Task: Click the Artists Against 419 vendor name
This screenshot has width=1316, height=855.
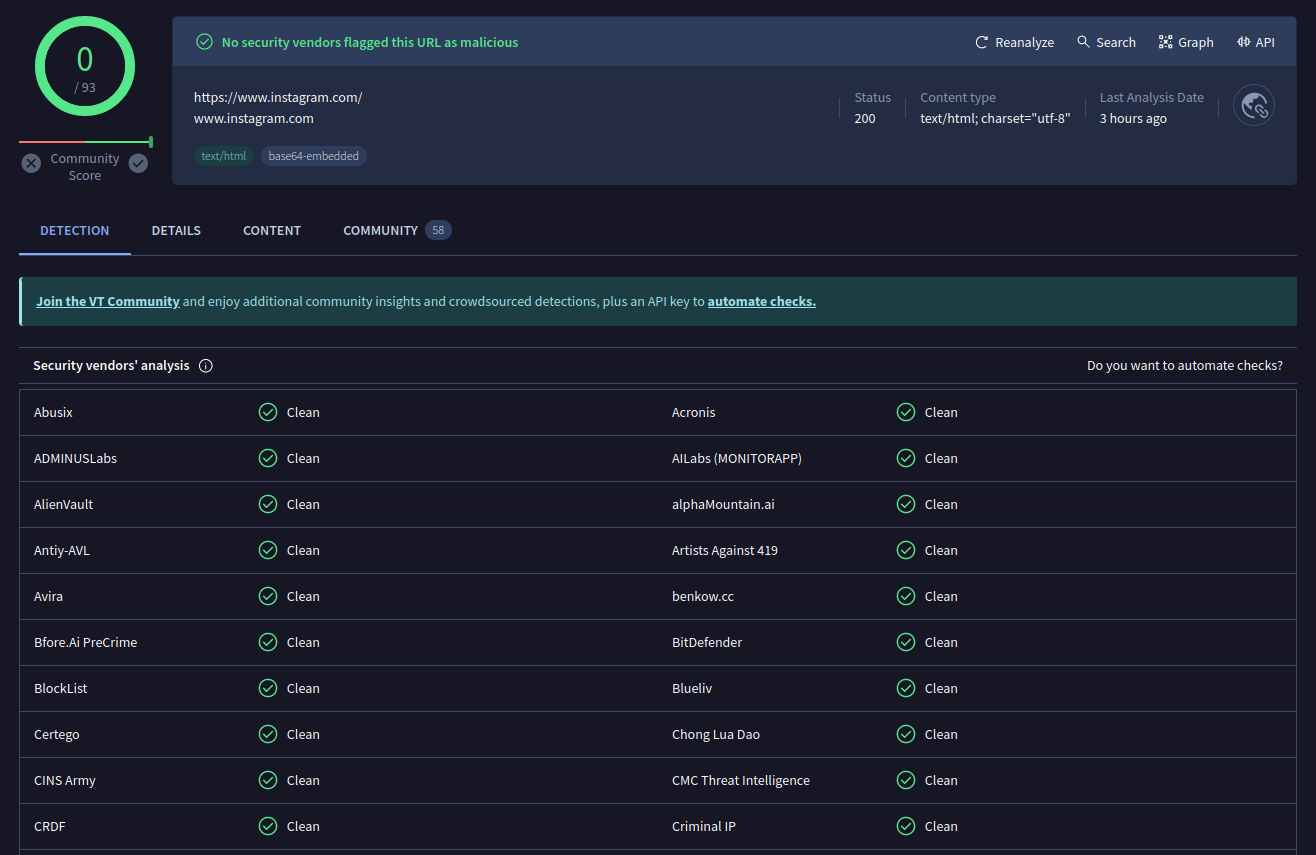Action: click(x=725, y=550)
